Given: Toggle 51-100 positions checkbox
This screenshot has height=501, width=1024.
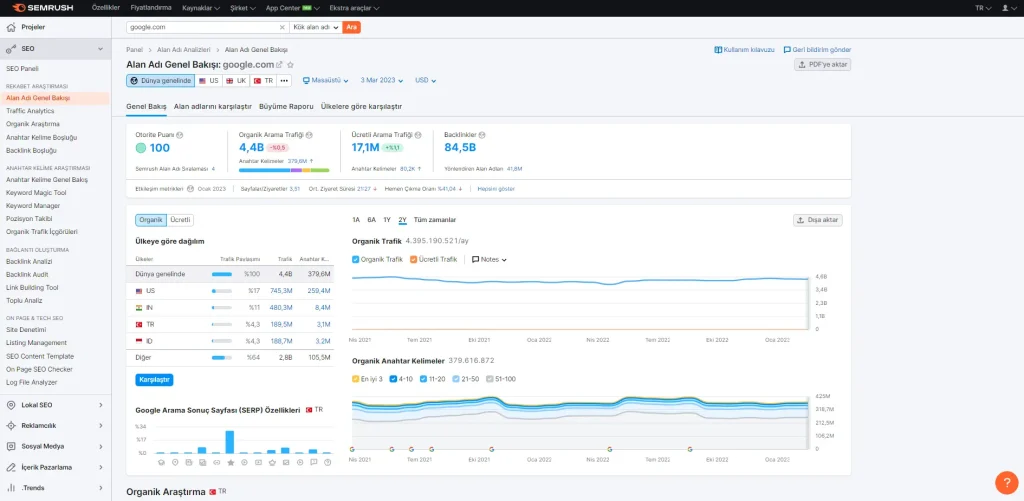Looking at the screenshot, I should point(490,378).
